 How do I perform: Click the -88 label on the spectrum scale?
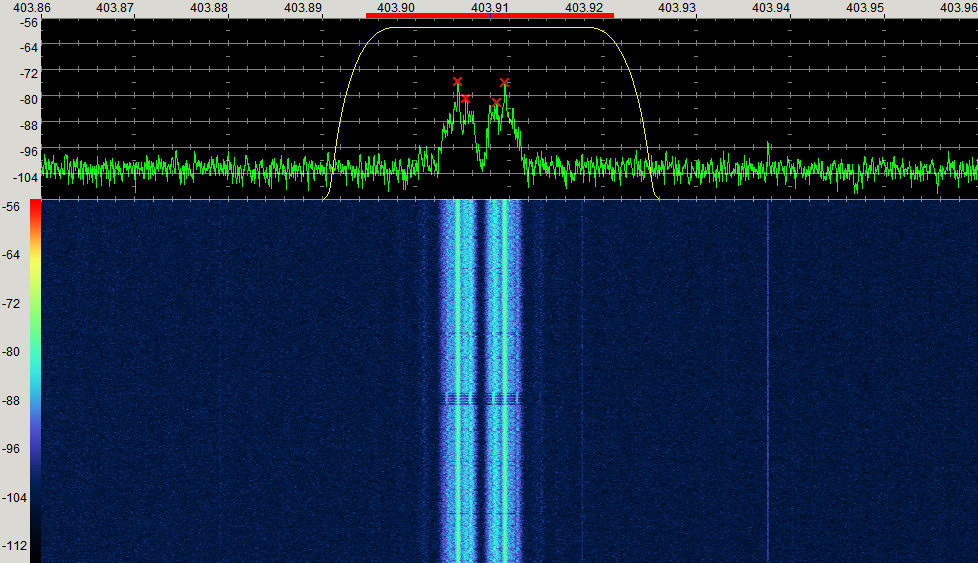[x=29, y=125]
